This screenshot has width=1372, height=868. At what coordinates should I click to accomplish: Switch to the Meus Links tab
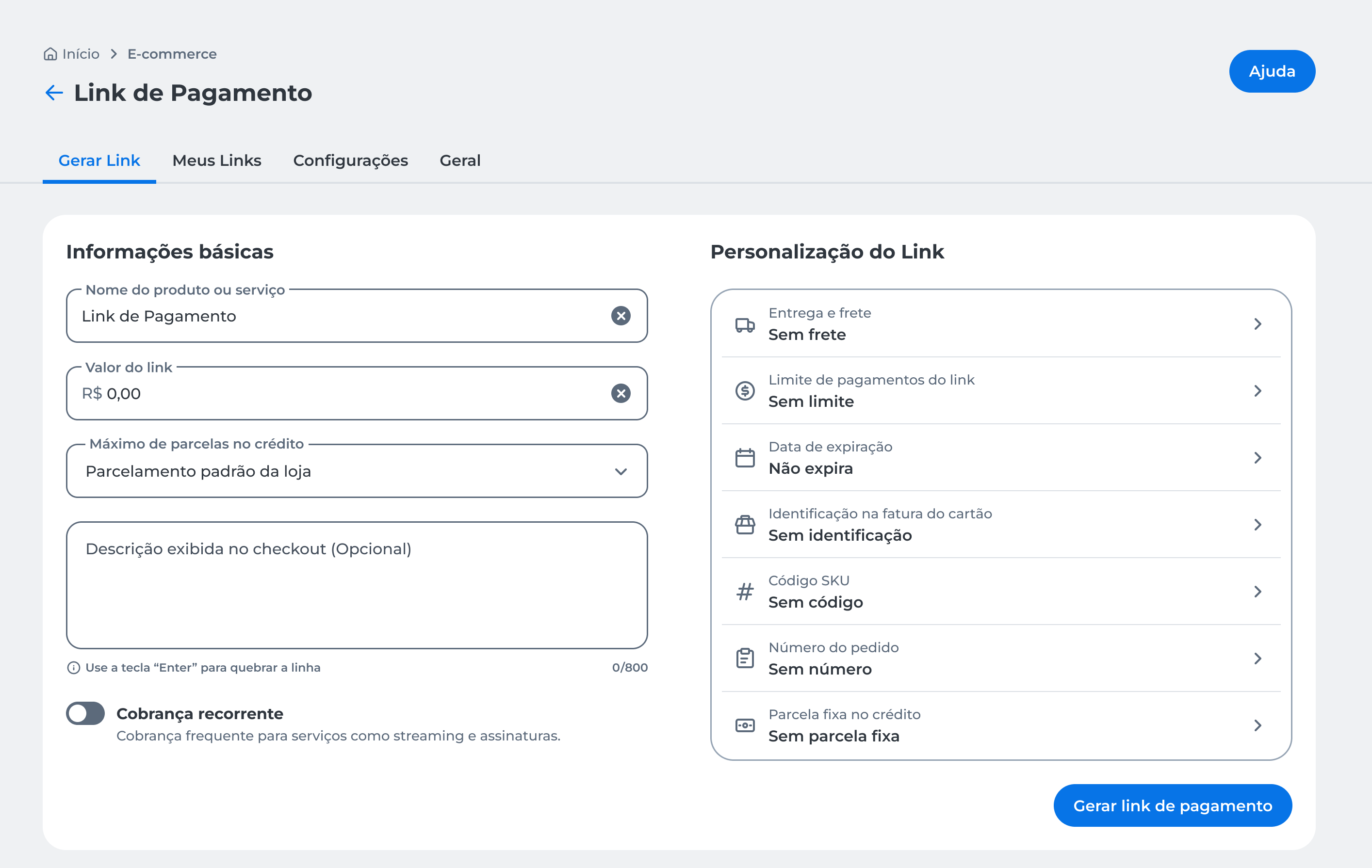click(x=216, y=161)
